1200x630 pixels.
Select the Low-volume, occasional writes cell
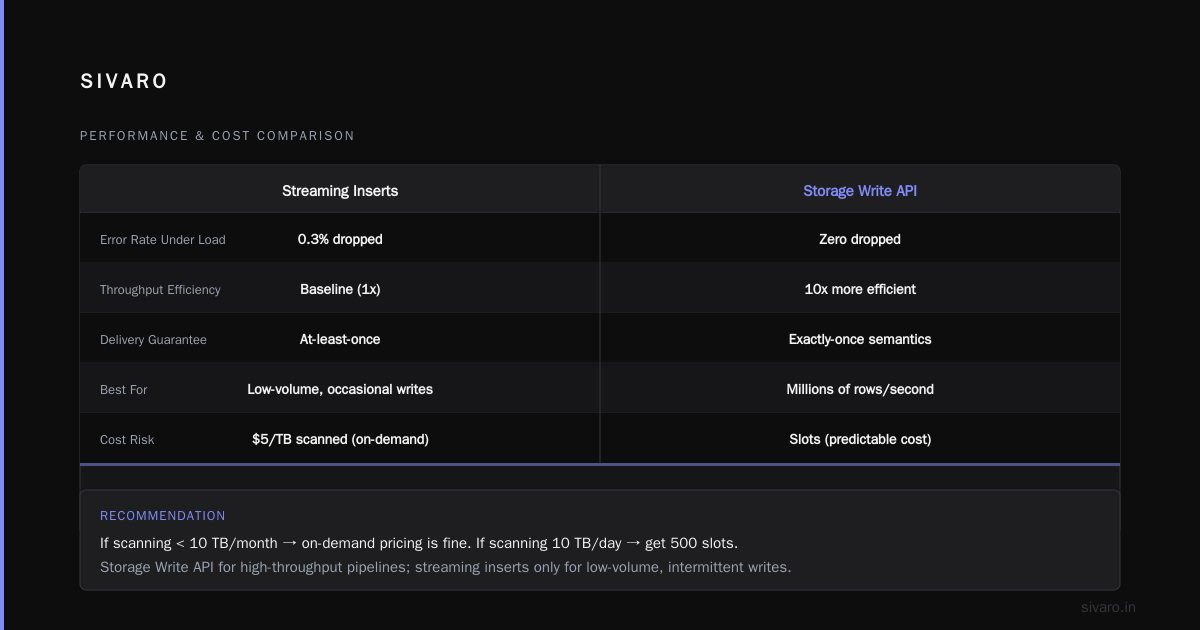coord(340,389)
